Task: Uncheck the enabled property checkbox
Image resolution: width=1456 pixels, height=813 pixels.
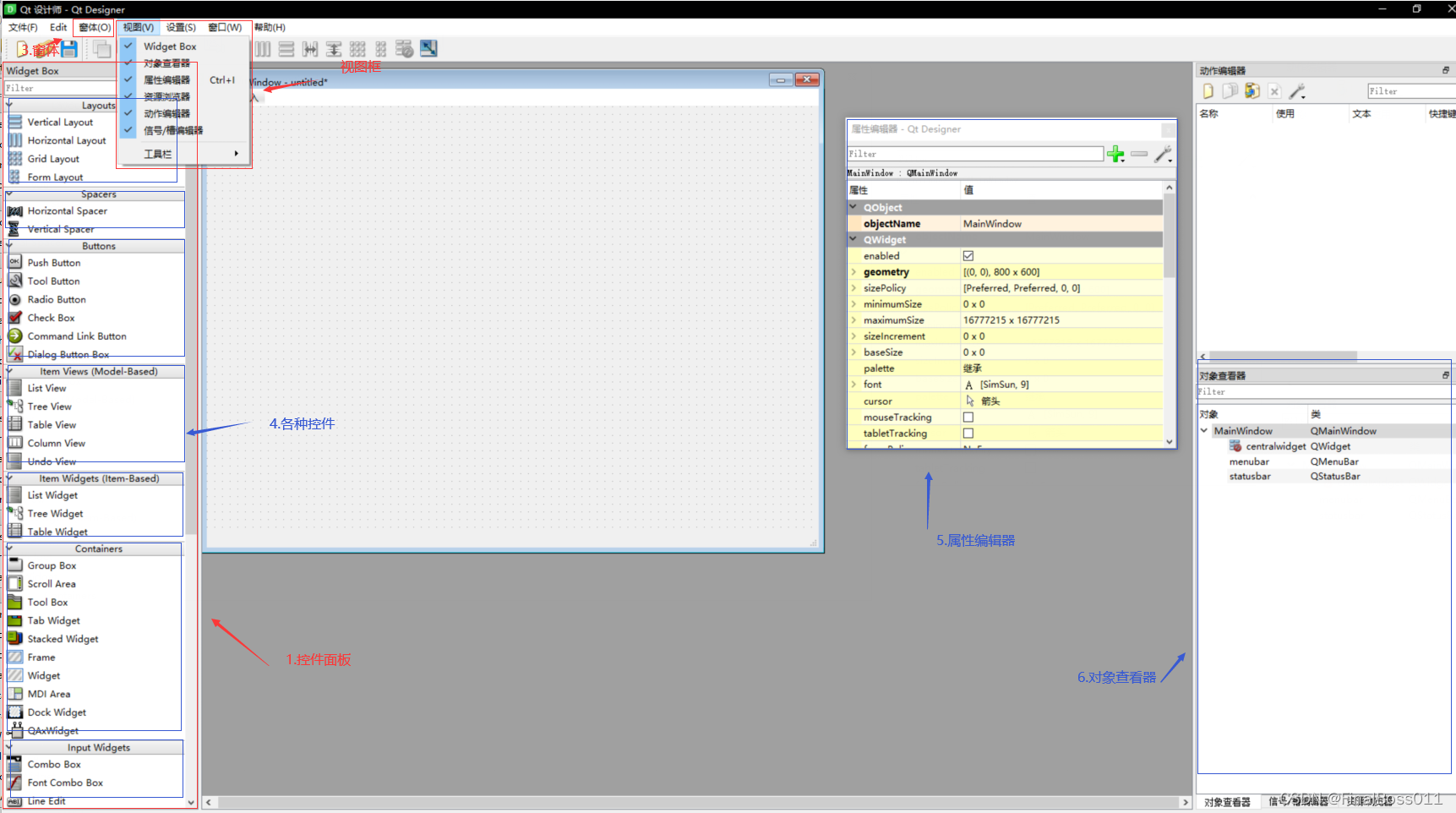Action: click(968, 256)
